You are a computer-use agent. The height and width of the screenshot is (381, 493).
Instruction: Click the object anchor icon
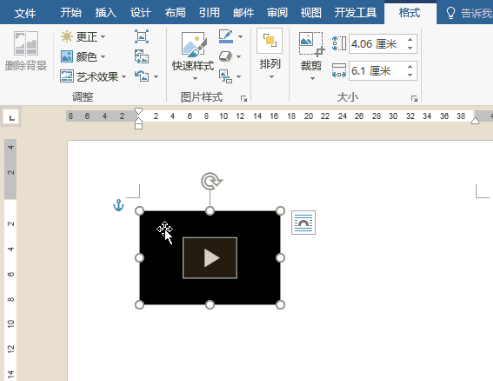[119, 205]
